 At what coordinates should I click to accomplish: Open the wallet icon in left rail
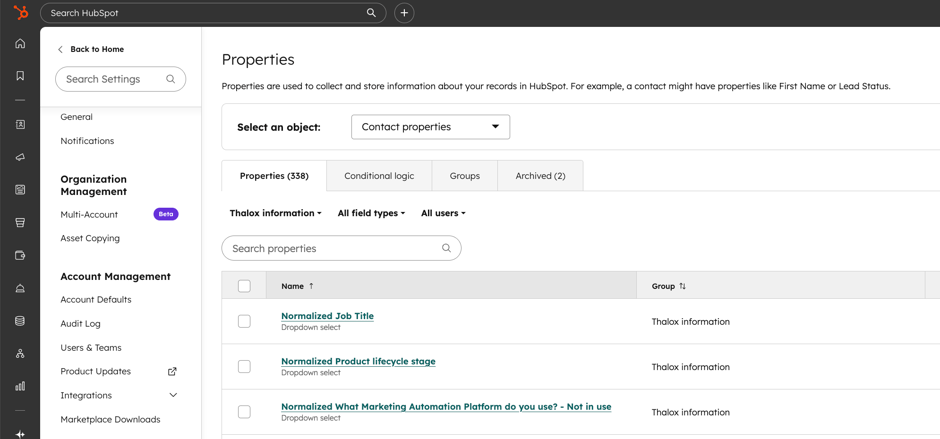(x=20, y=255)
